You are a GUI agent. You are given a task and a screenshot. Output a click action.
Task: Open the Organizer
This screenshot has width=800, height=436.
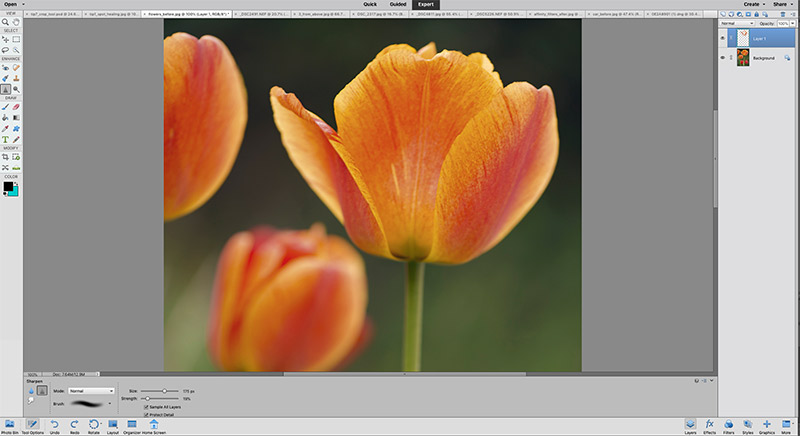[132, 426]
